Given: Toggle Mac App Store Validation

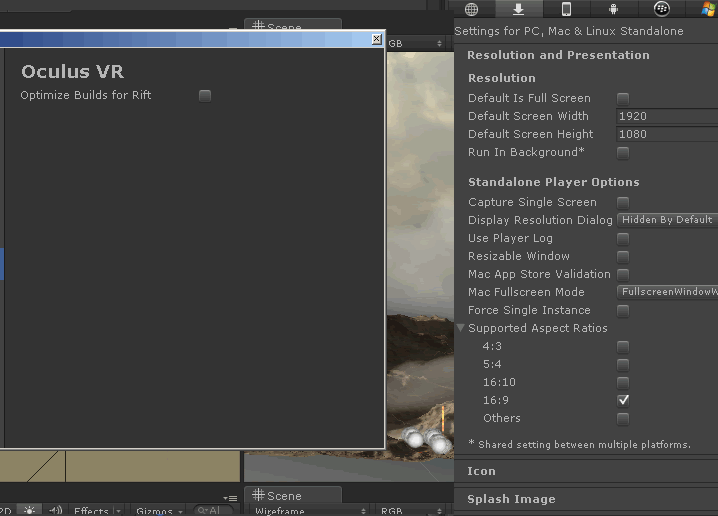Looking at the screenshot, I should [623, 274].
